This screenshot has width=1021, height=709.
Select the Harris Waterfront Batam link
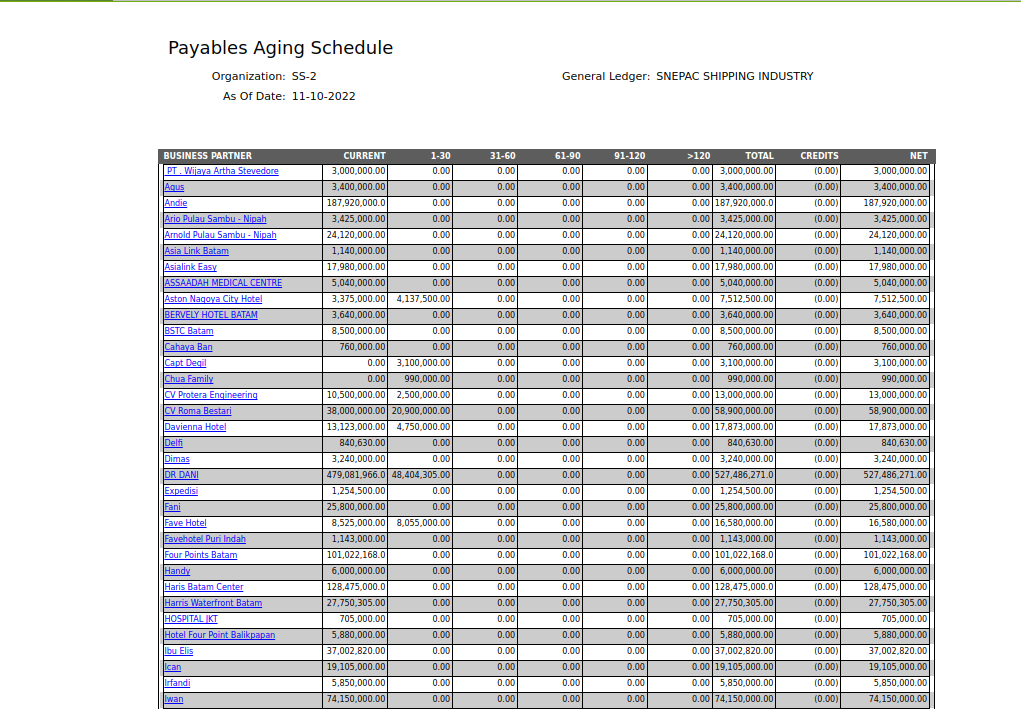pos(213,603)
